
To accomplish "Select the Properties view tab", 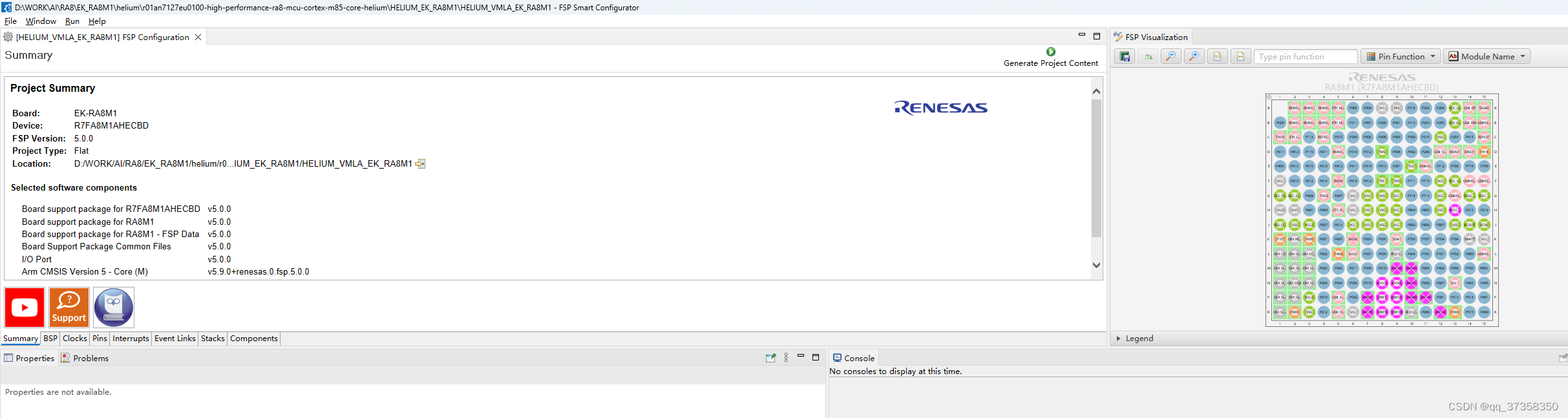I will tap(30, 358).
